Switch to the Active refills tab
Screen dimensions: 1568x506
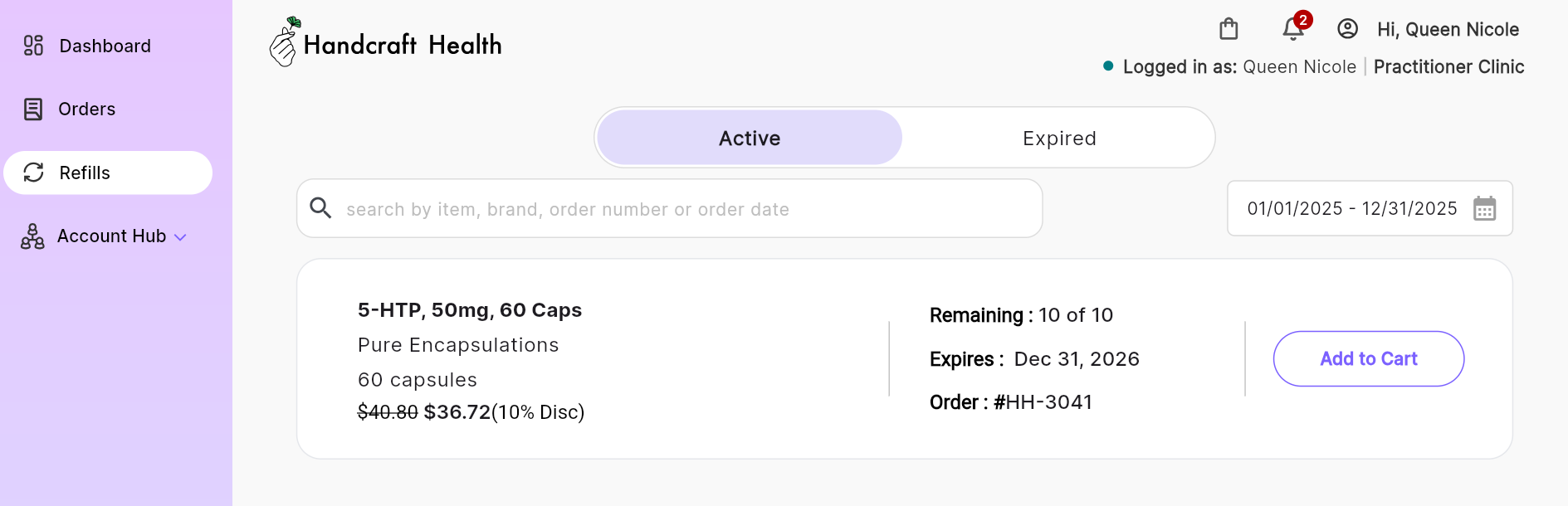tap(749, 138)
